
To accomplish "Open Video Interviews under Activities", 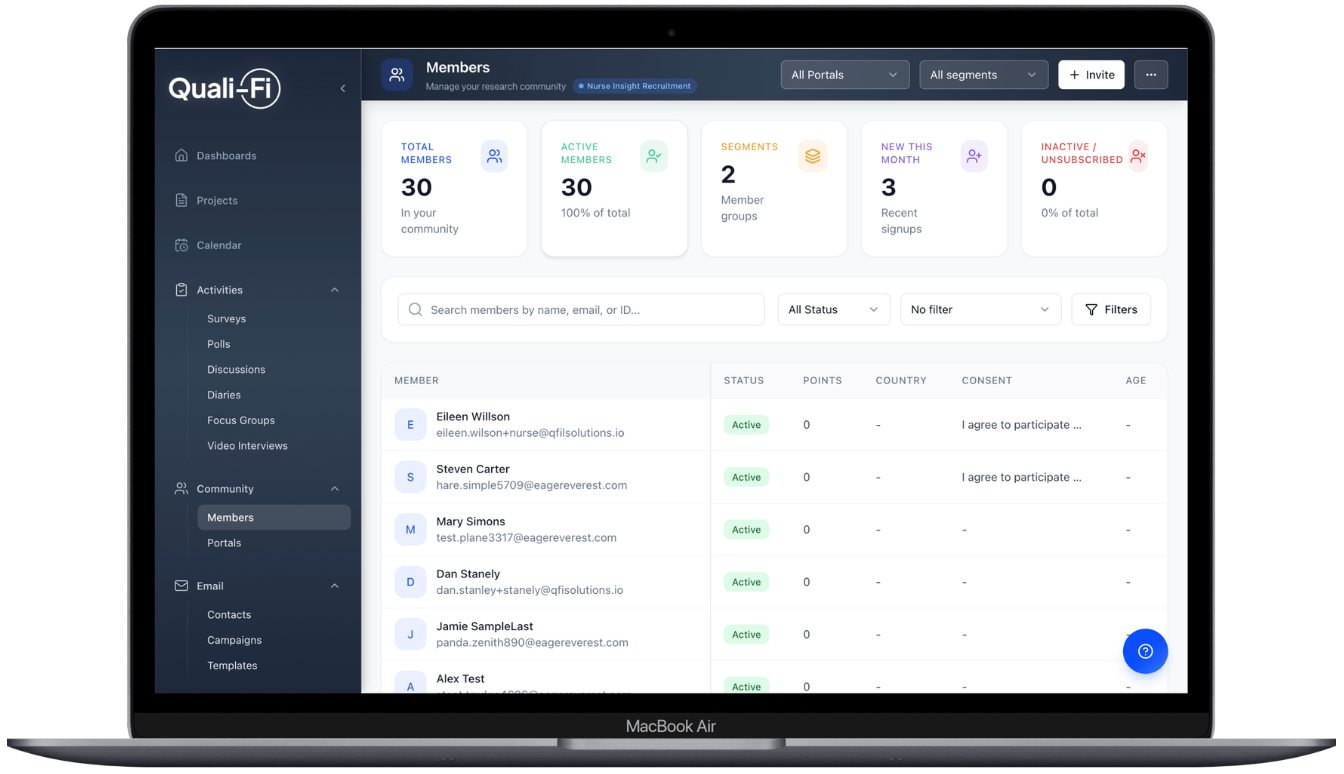I will coord(247,446).
